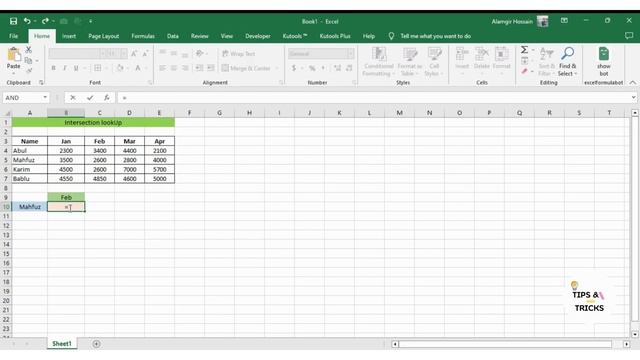Open the Number Format dropdown

pos(351,53)
